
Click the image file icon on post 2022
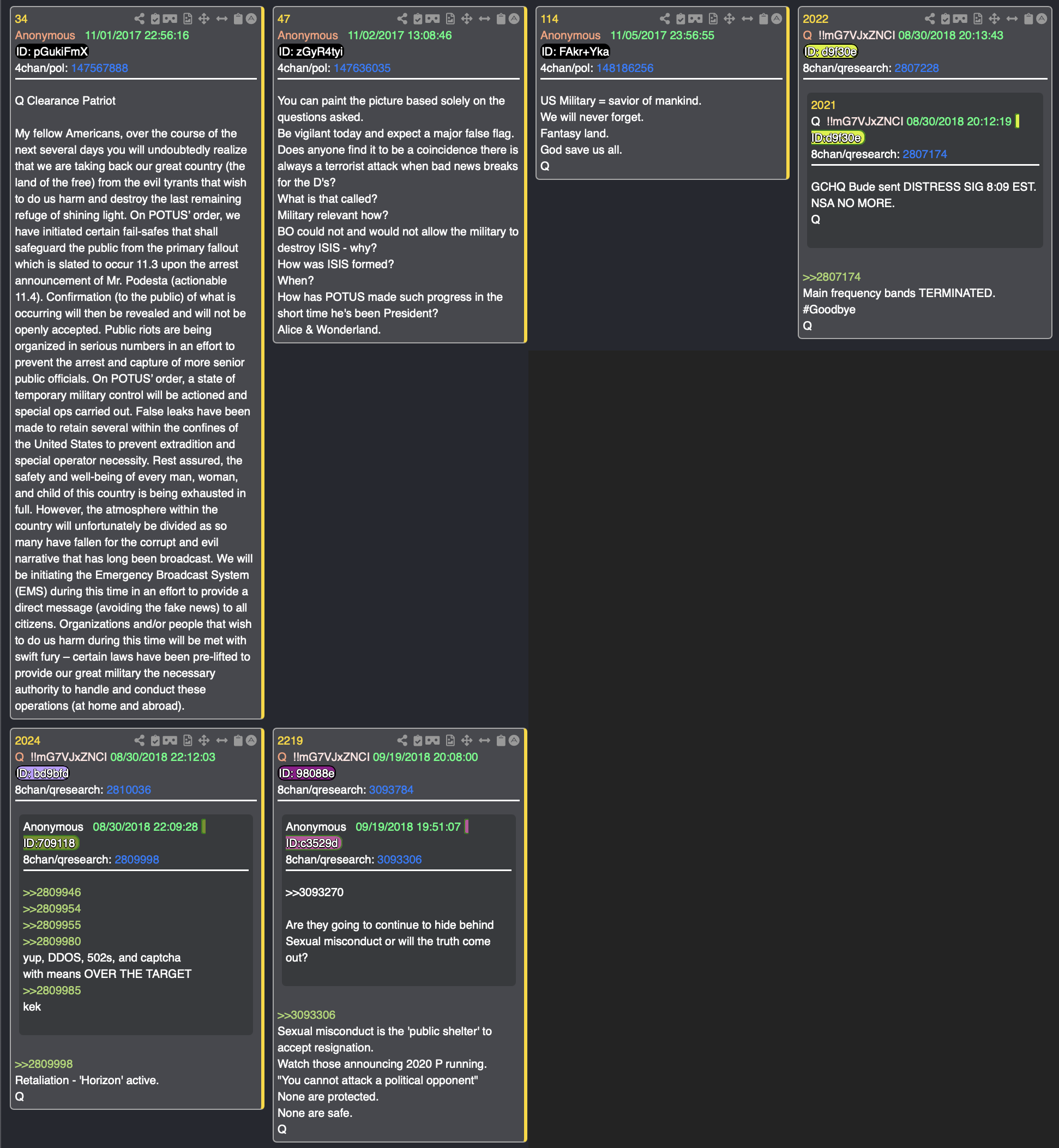point(978,19)
